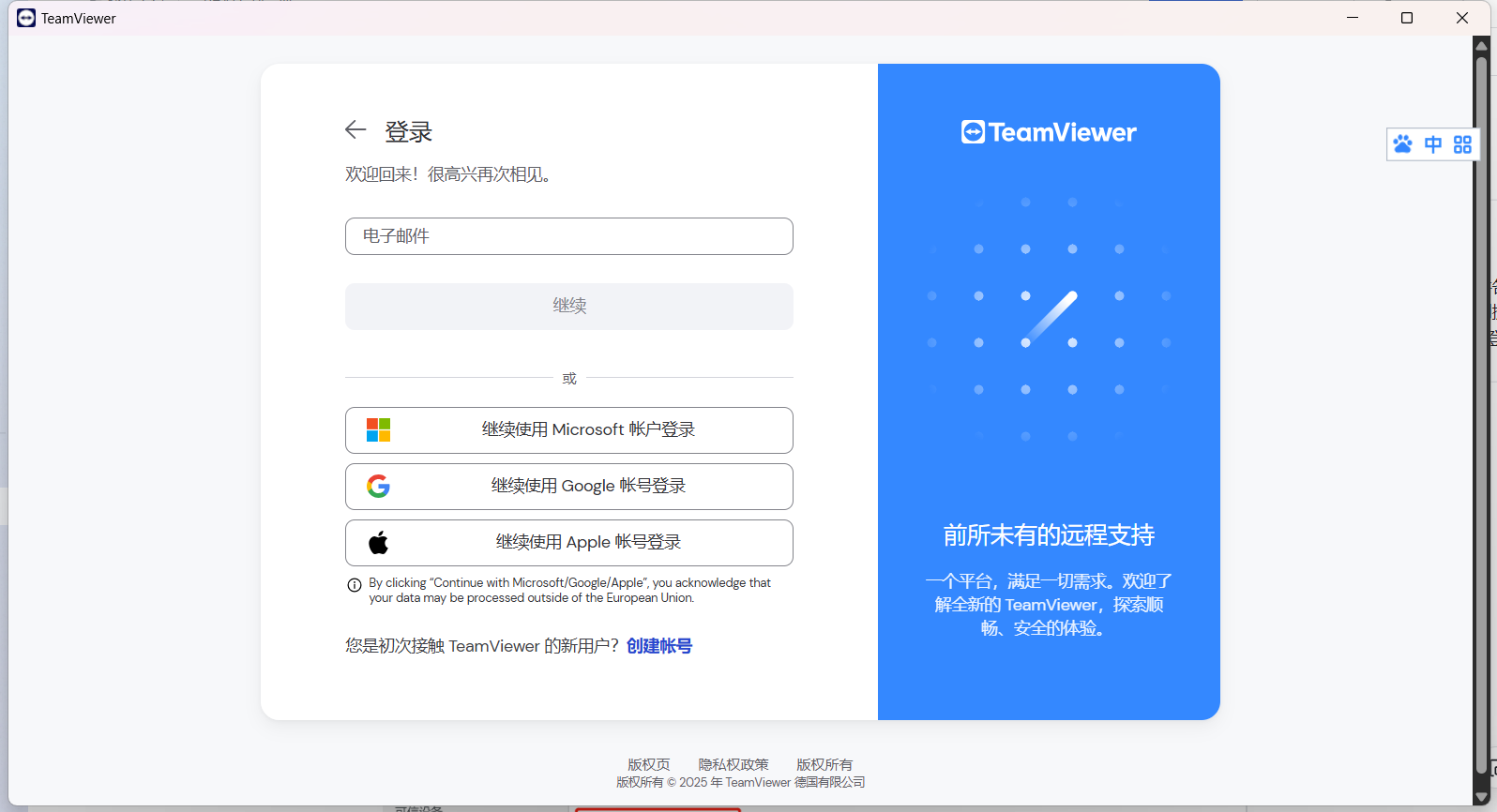Click the Google G logo icon
Viewport: 1497px width, 812px height.
click(x=378, y=486)
